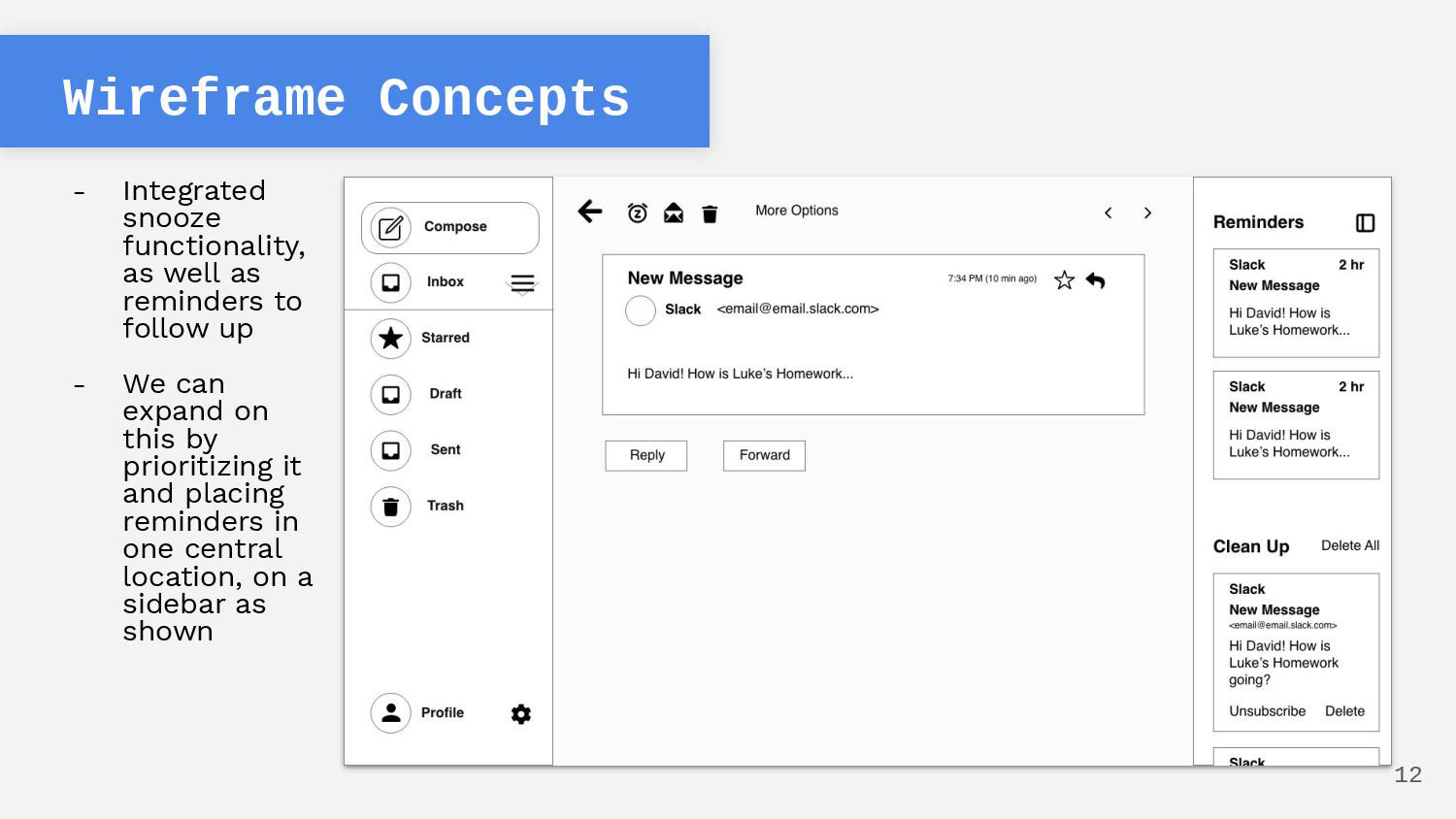Select the Sent label in the sidebar

click(x=446, y=450)
